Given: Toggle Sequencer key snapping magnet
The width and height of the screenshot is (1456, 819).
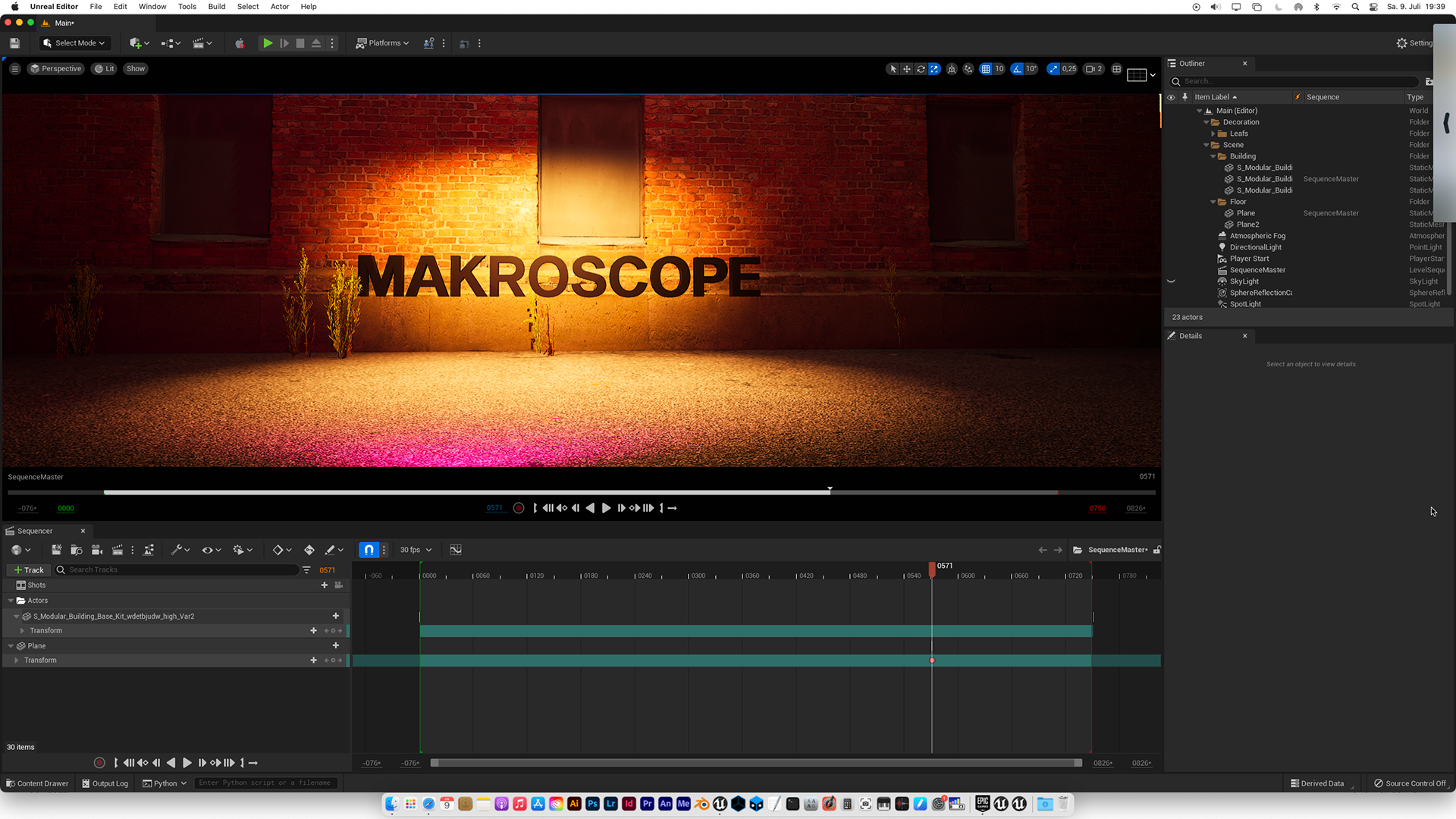Looking at the screenshot, I should 369,550.
